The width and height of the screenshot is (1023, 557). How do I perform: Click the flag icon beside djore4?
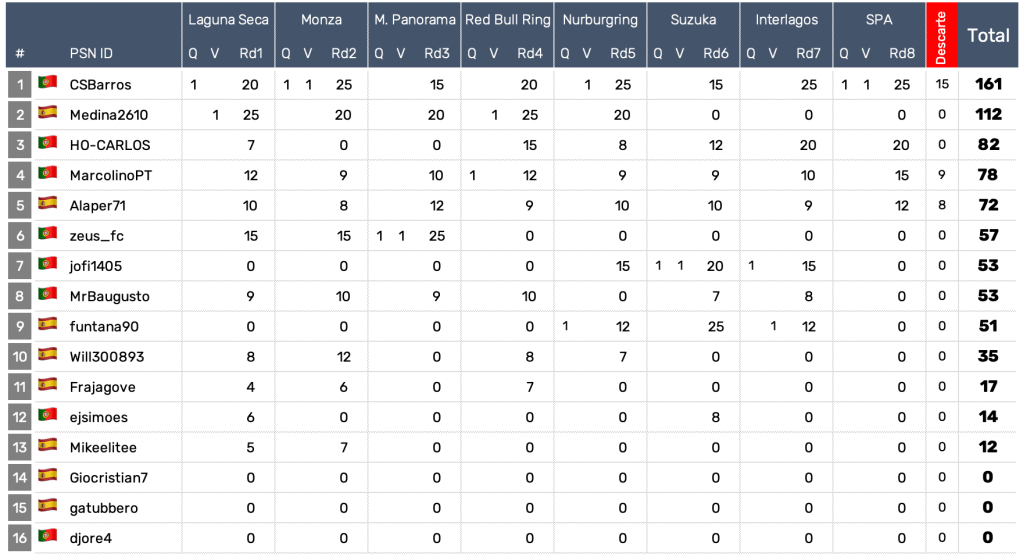point(47,537)
